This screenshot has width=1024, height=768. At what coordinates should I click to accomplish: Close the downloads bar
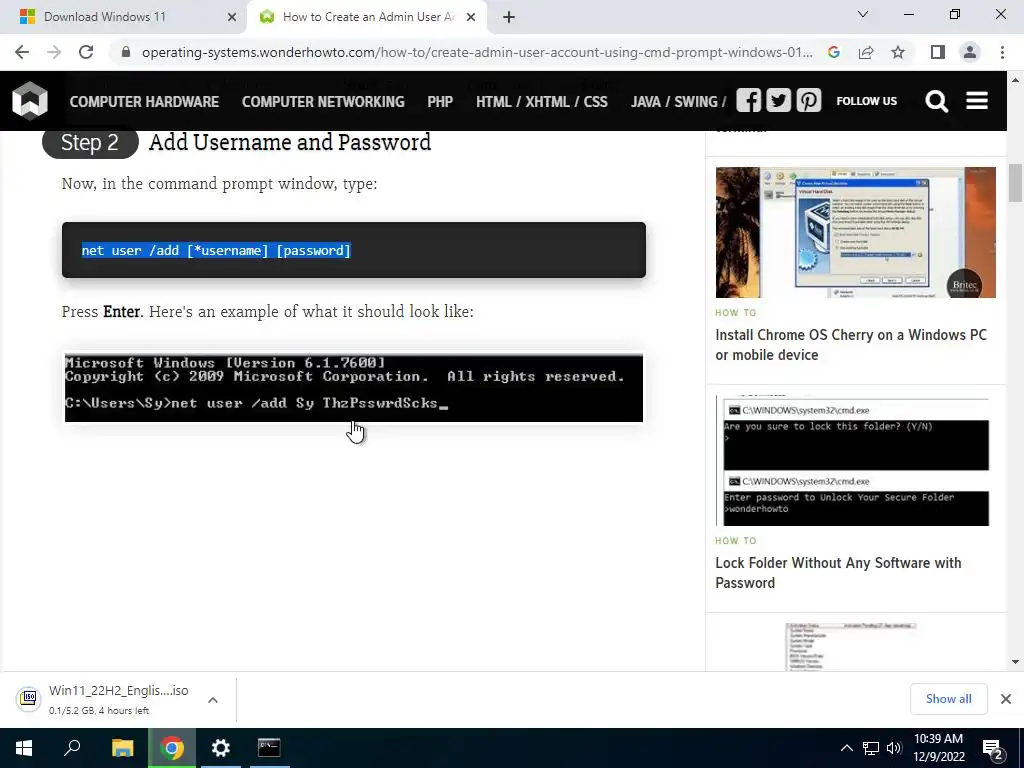[x=1006, y=699]
